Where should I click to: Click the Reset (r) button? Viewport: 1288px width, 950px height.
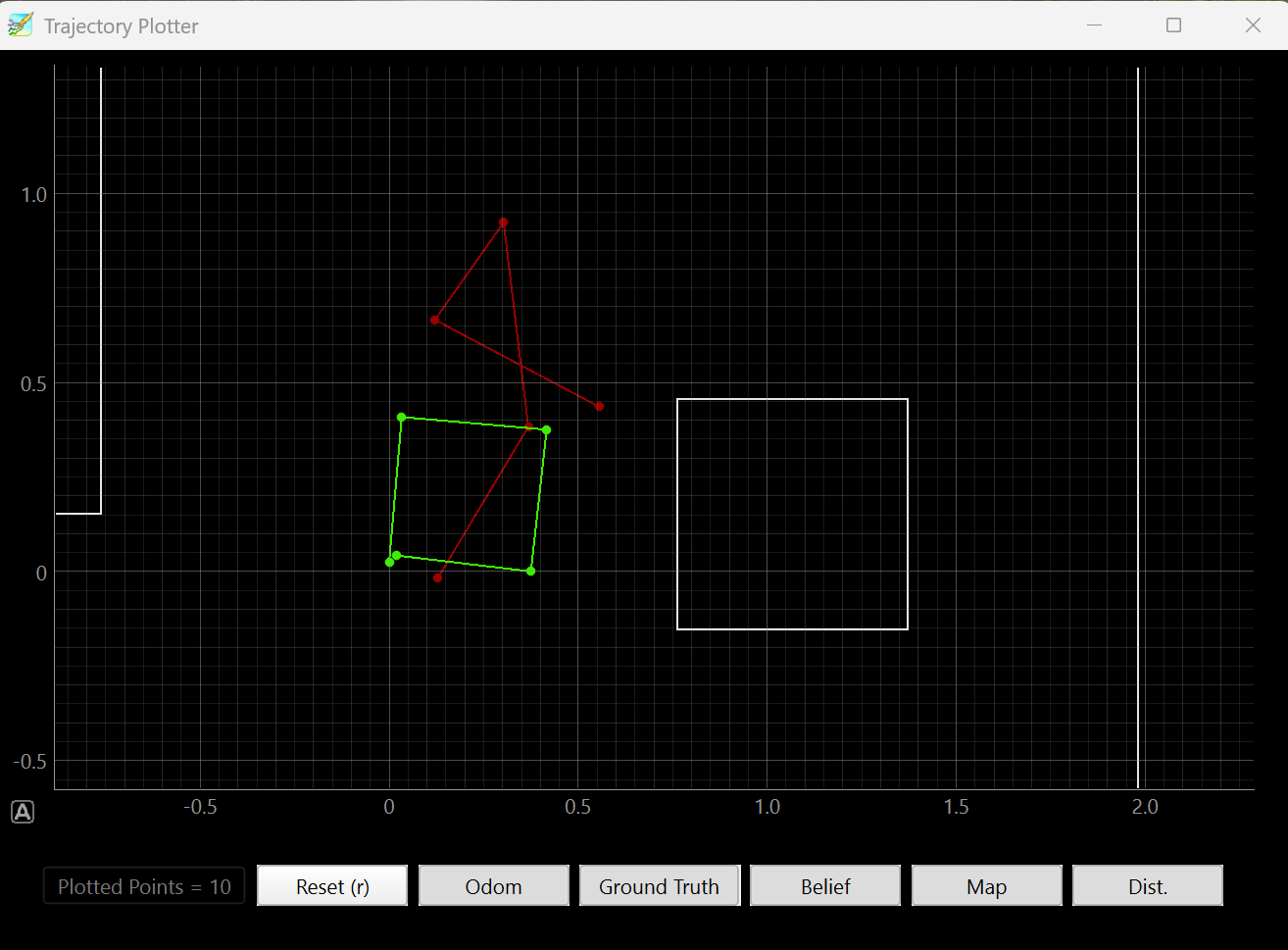(x=332, y=886)
